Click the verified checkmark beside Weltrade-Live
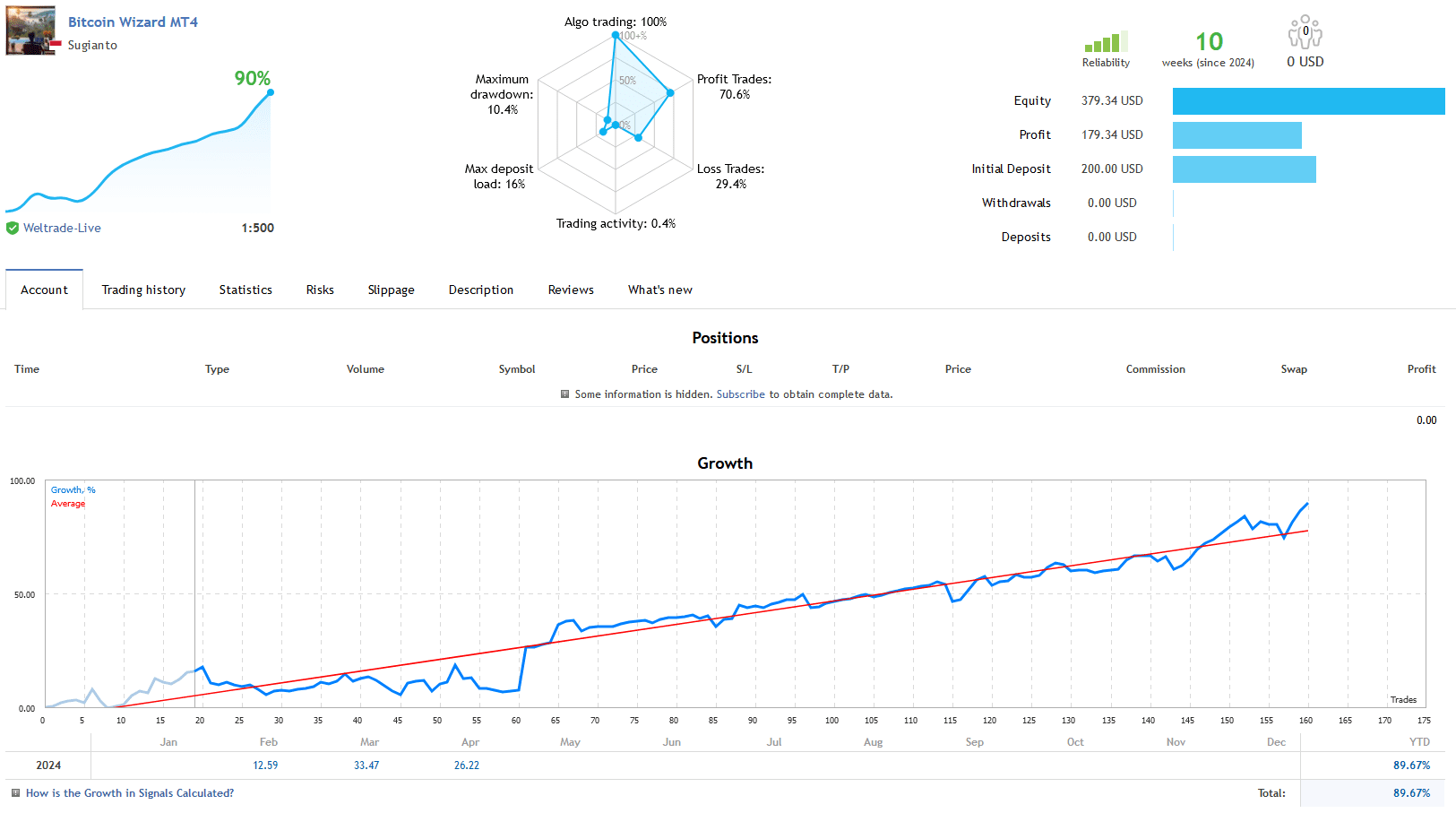This screenshot has width=1456, height=813. click(x=13, y=228)
